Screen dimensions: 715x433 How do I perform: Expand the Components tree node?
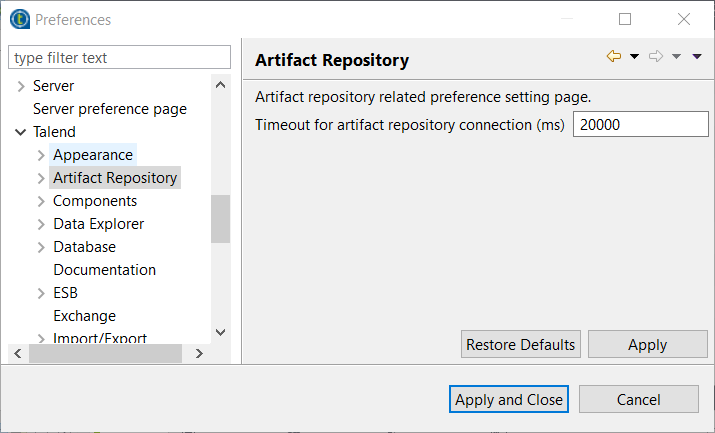point(41,201)
